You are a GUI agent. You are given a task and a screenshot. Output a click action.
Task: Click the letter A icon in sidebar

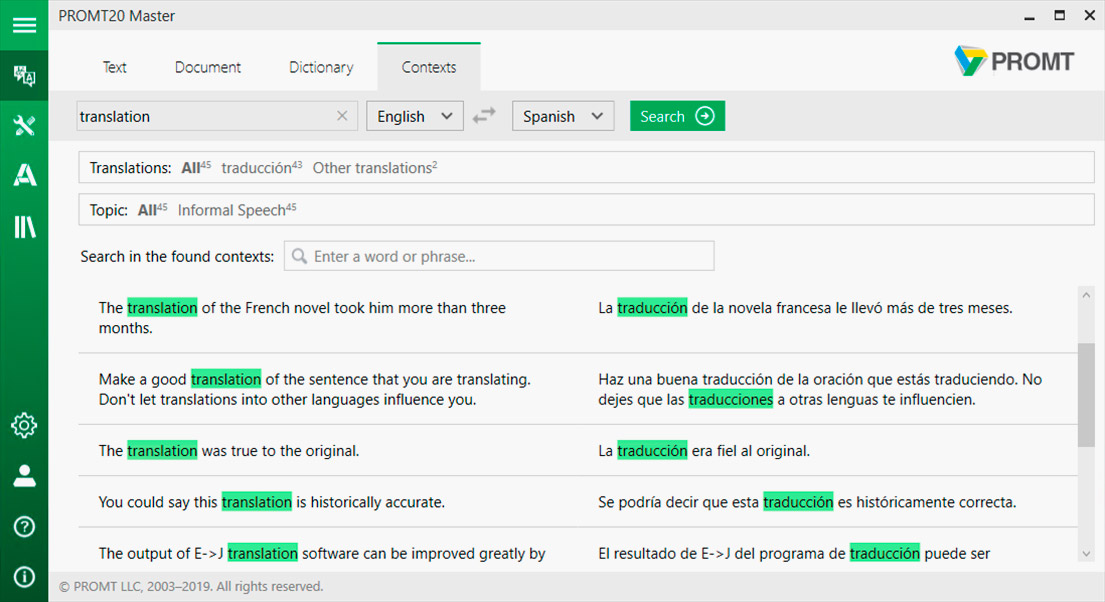click(x=24, y=175)
